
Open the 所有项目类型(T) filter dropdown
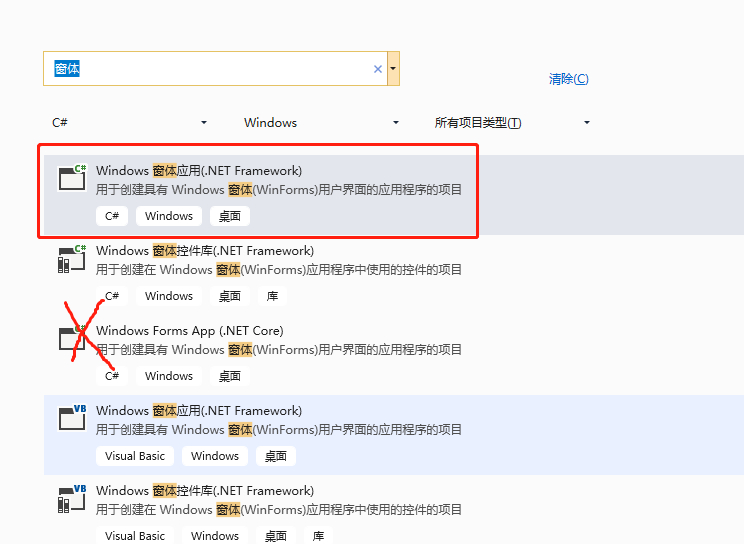(x=512, y=122)
